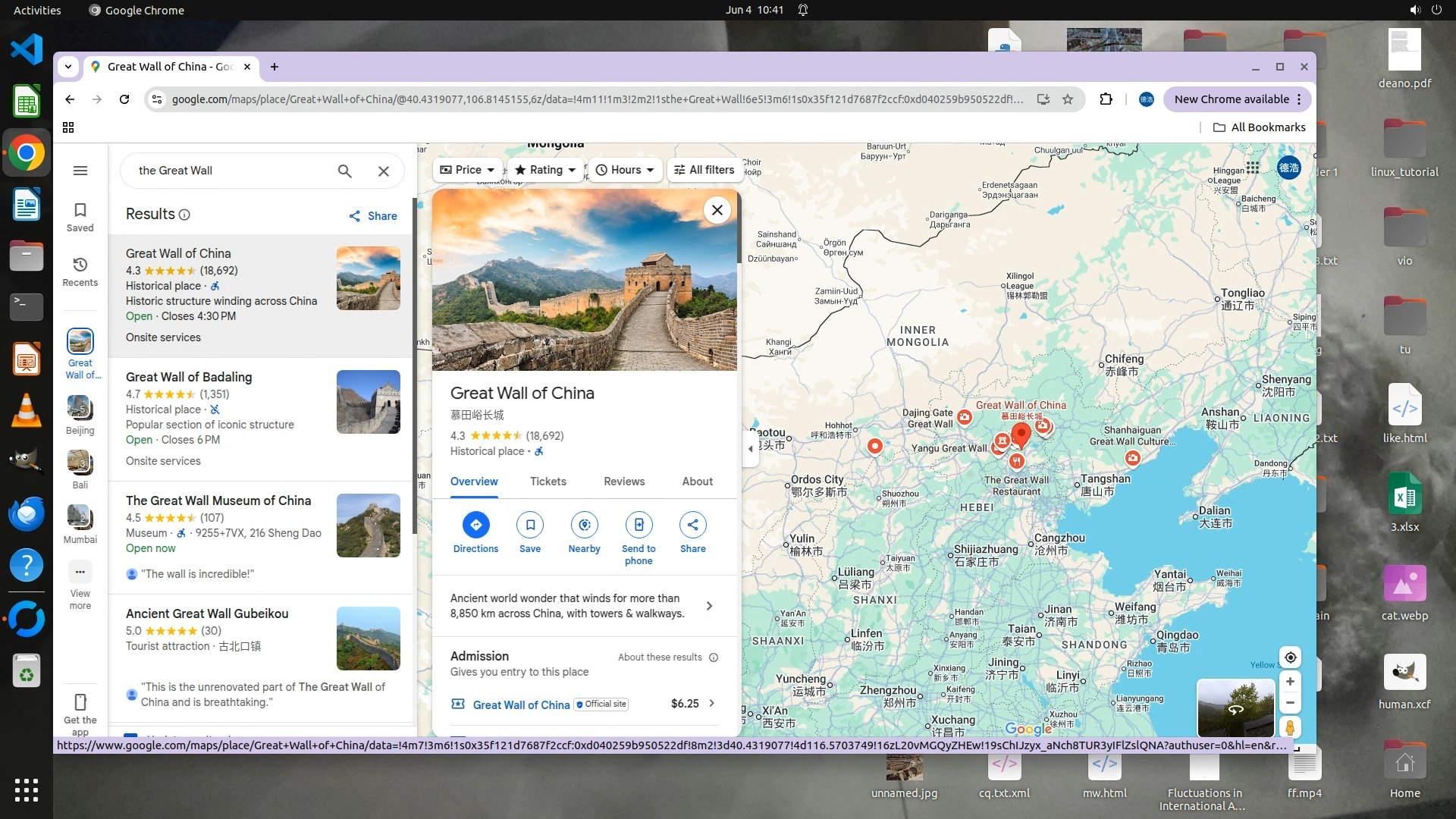
Task: Click the All filters button
Action: (704, 170)
